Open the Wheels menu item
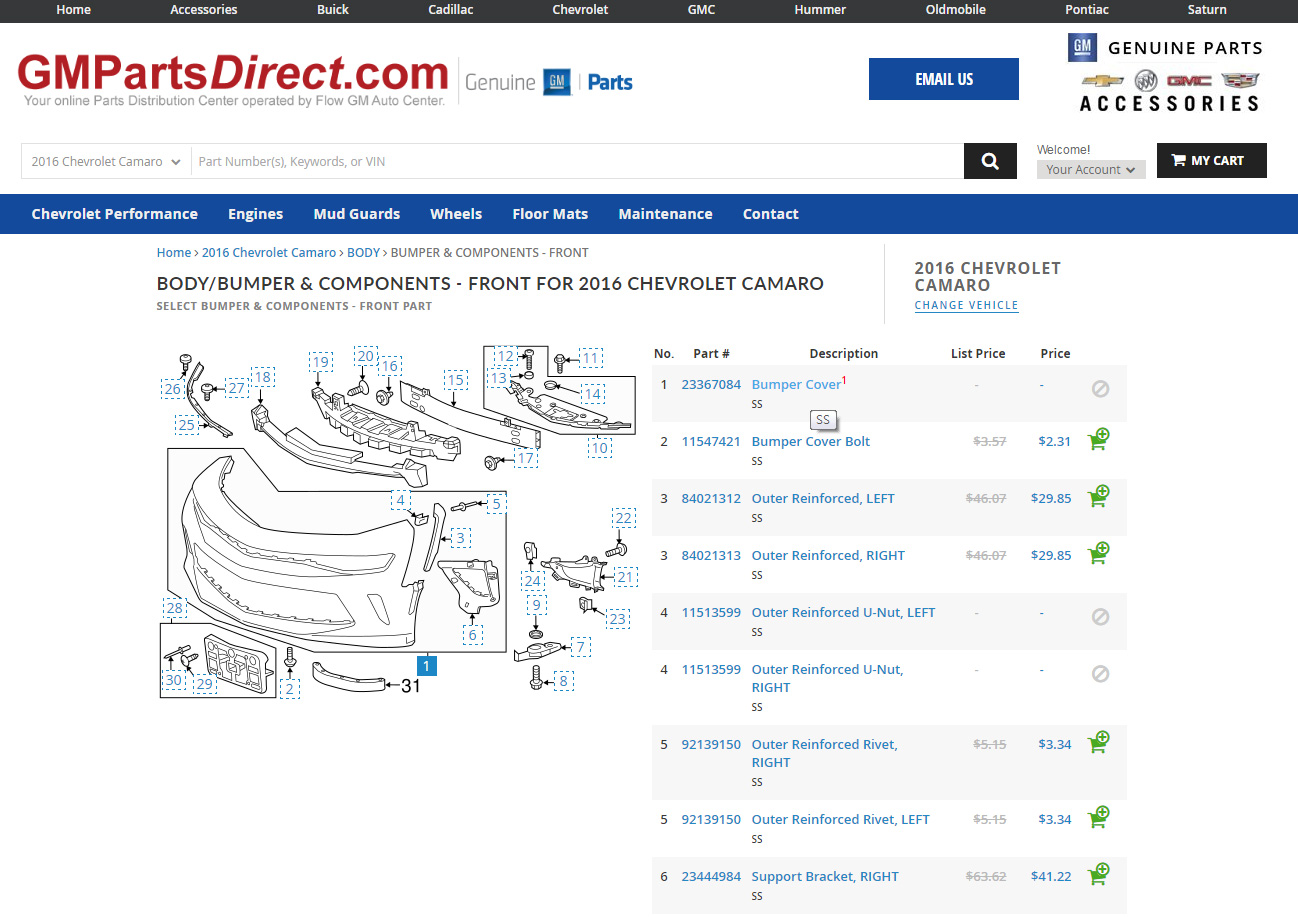 click(456, 214)
